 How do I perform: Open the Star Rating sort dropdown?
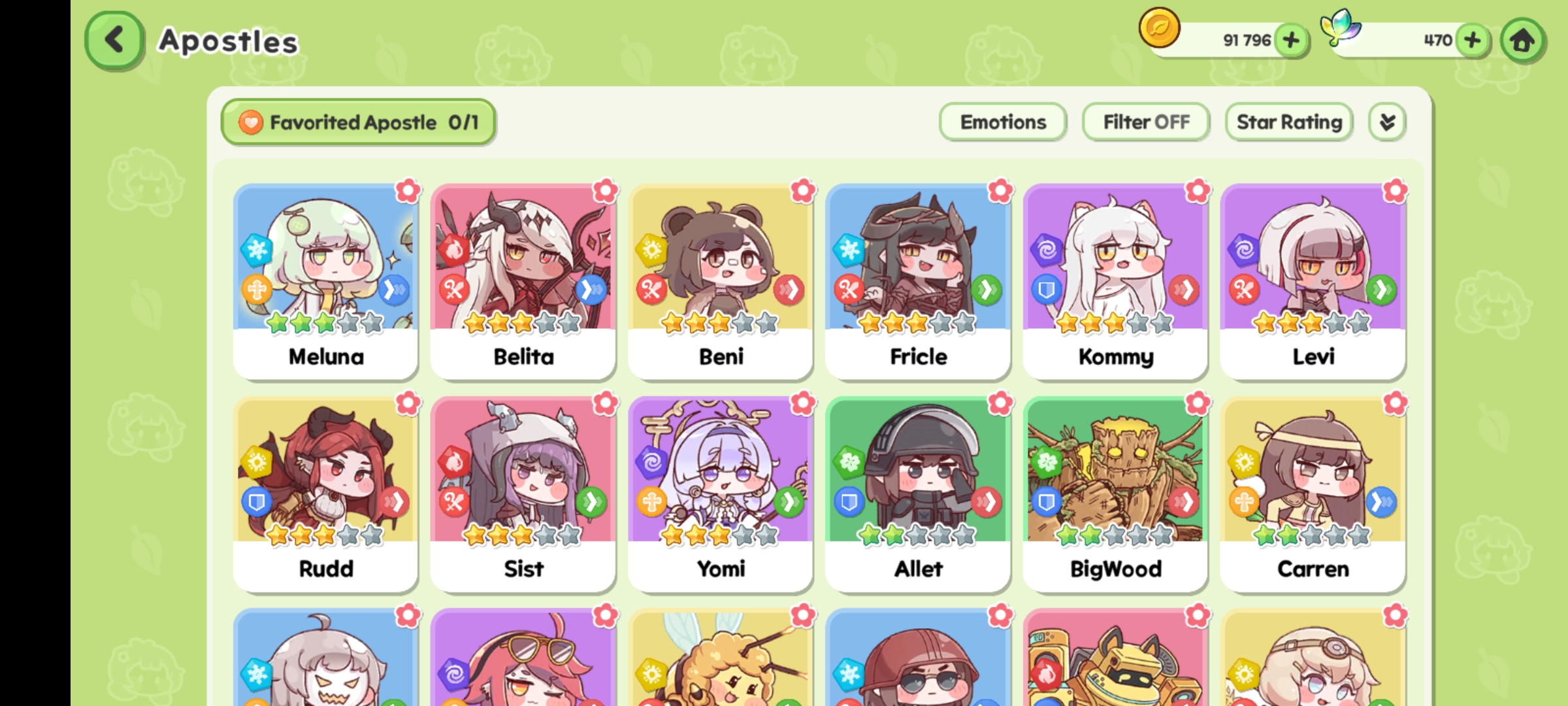[x=1289, y=122]
